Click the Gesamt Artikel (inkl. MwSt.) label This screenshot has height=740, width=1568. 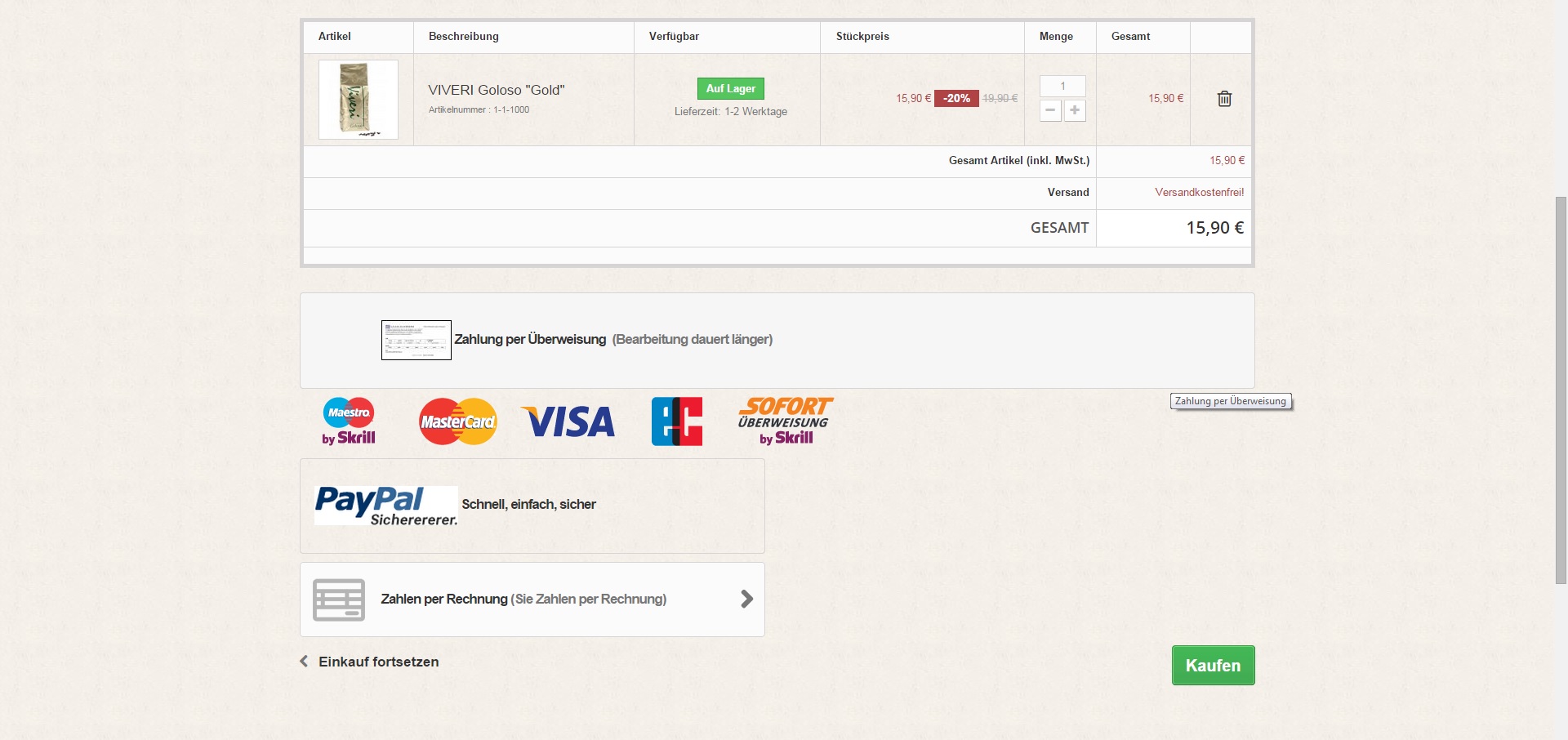click(x=1019, y=161)
